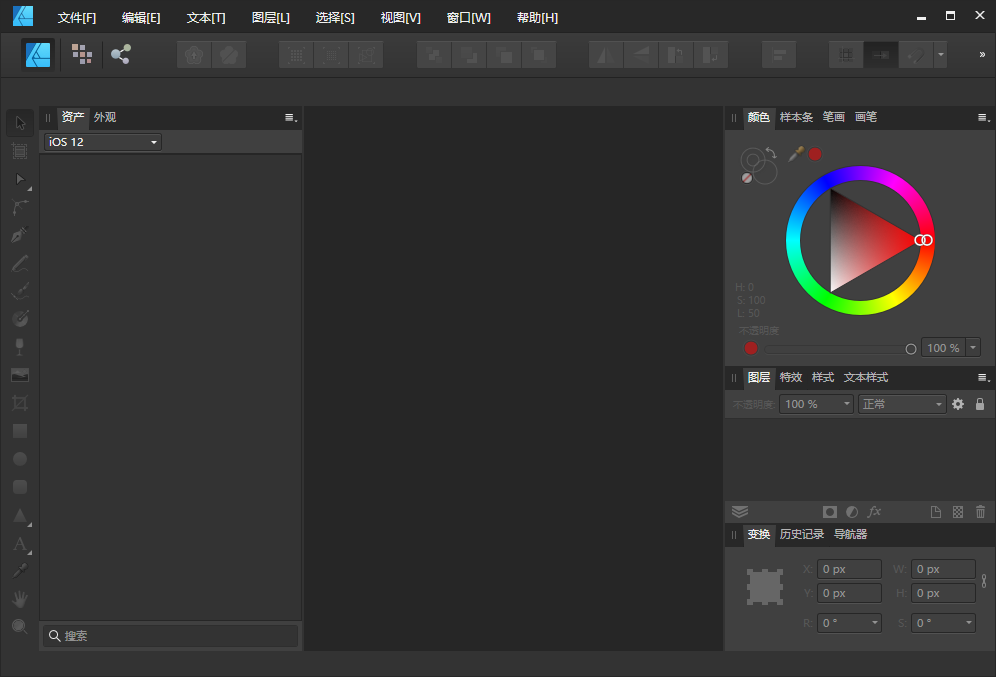Add layer effects with the fx icon
This screenshot has width=996, height=677.
(874, 511)
